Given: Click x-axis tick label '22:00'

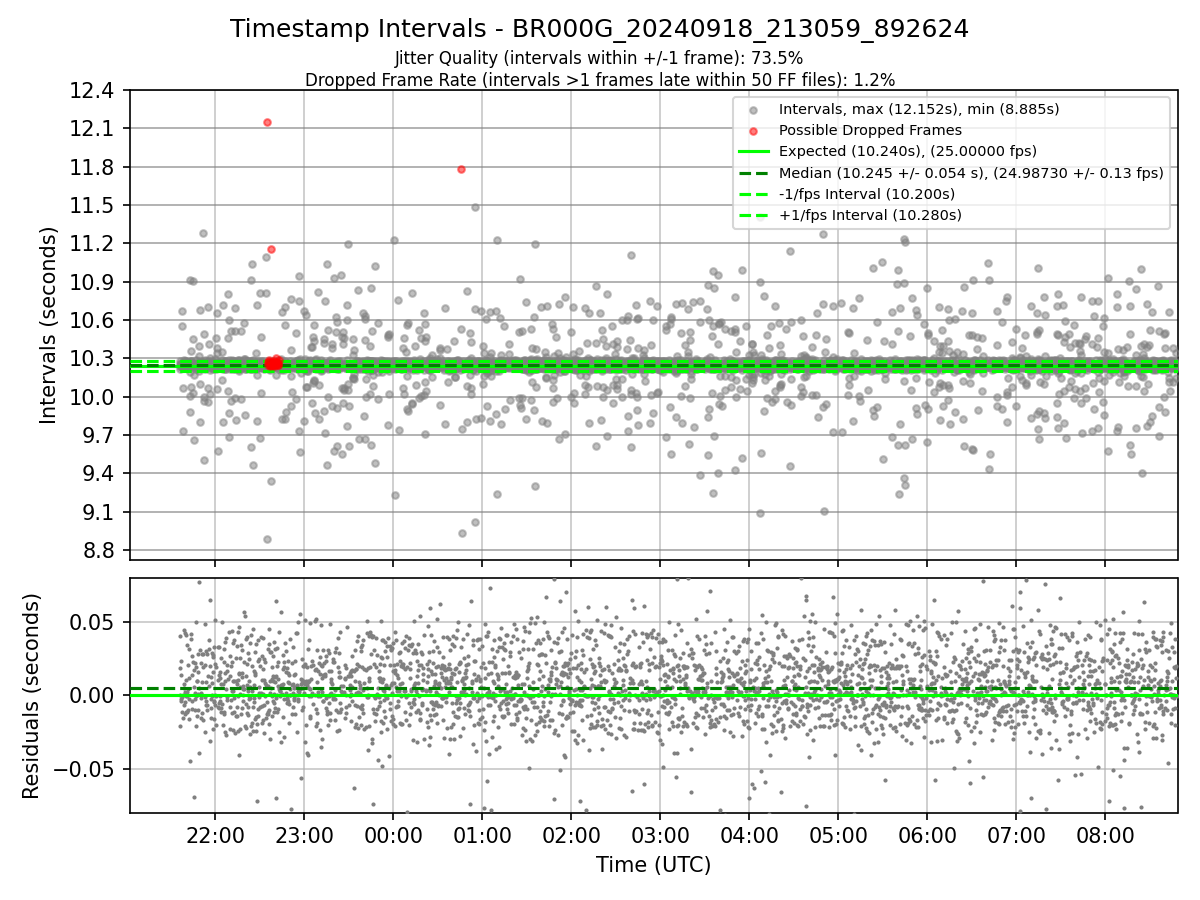Looking at the screenshot, I should [x=214, y=835].
